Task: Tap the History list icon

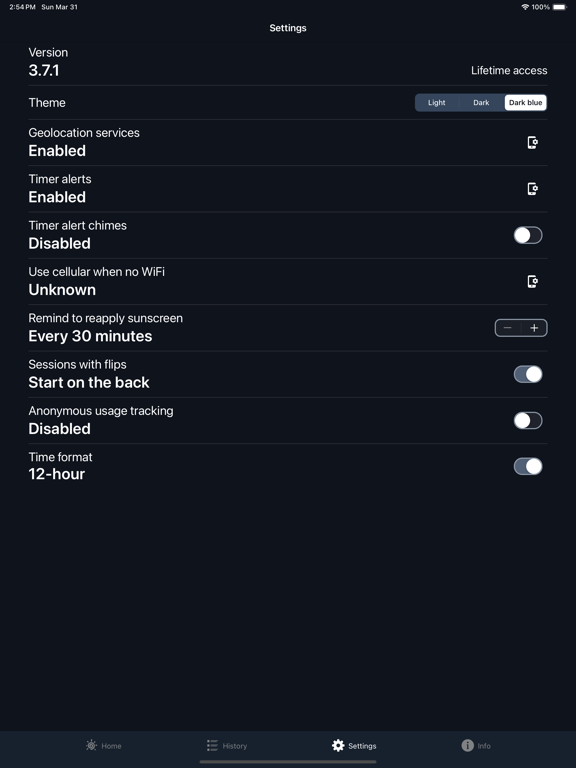Action: coord(212,745)
